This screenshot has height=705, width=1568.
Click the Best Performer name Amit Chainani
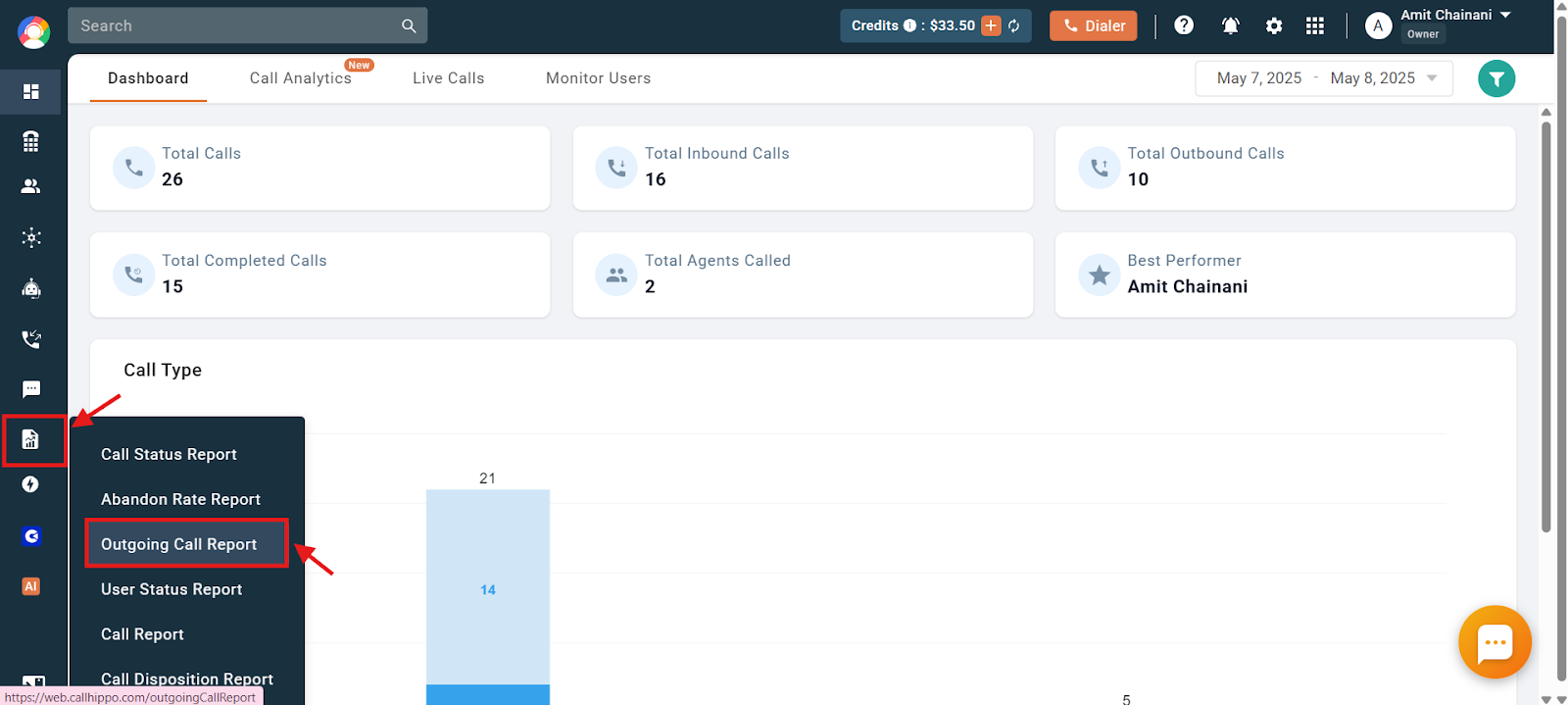1187,286
